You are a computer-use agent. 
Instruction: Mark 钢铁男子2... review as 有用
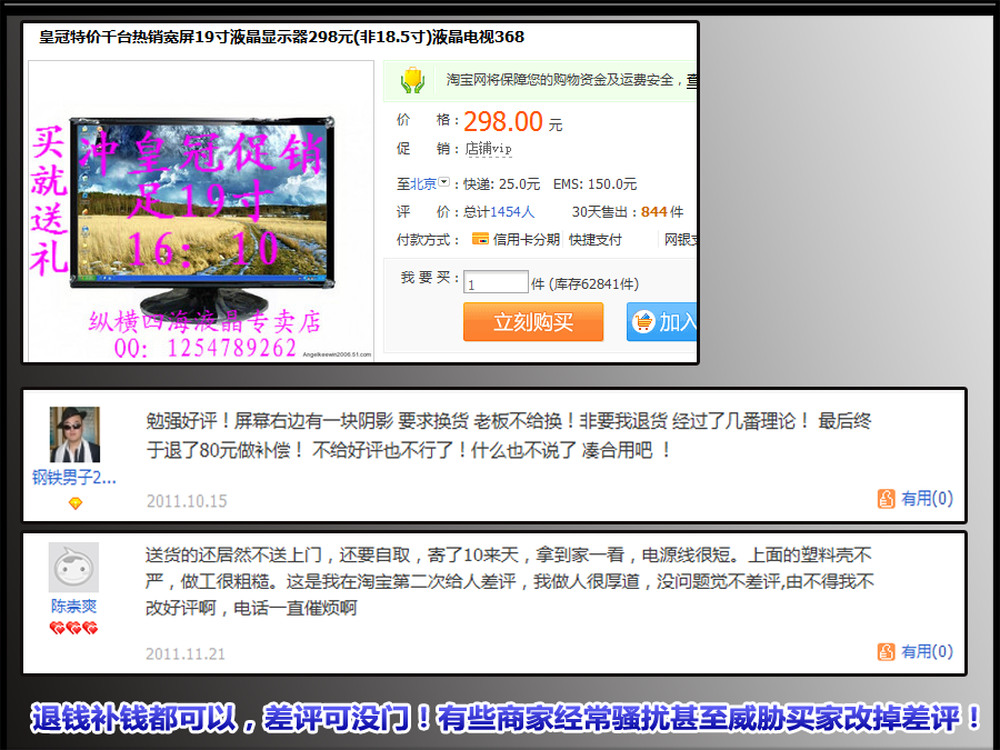coord(927,499)
